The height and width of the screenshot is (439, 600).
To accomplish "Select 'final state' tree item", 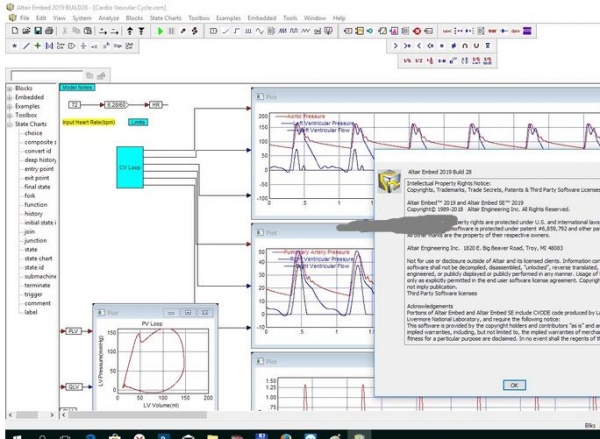I will coord(37,187).
